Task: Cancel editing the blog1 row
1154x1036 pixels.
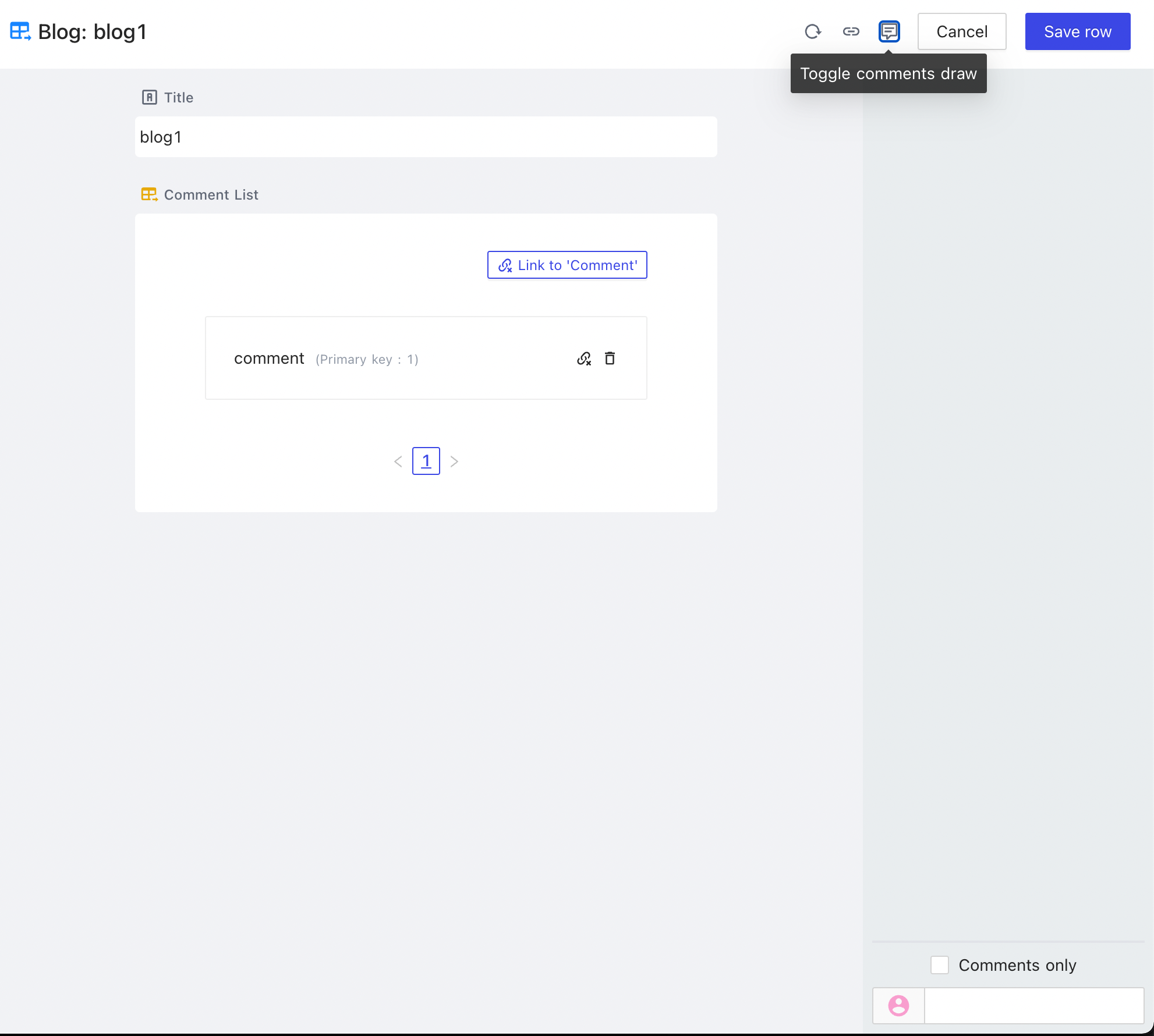Action: (x=961, y=31)
